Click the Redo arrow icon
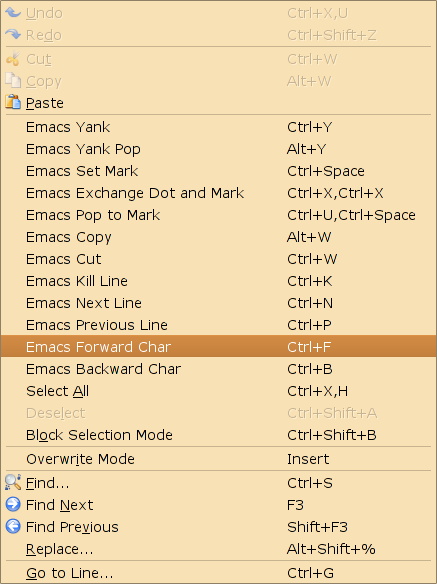Screen dimensions: 437x584 tap(13, 35)
